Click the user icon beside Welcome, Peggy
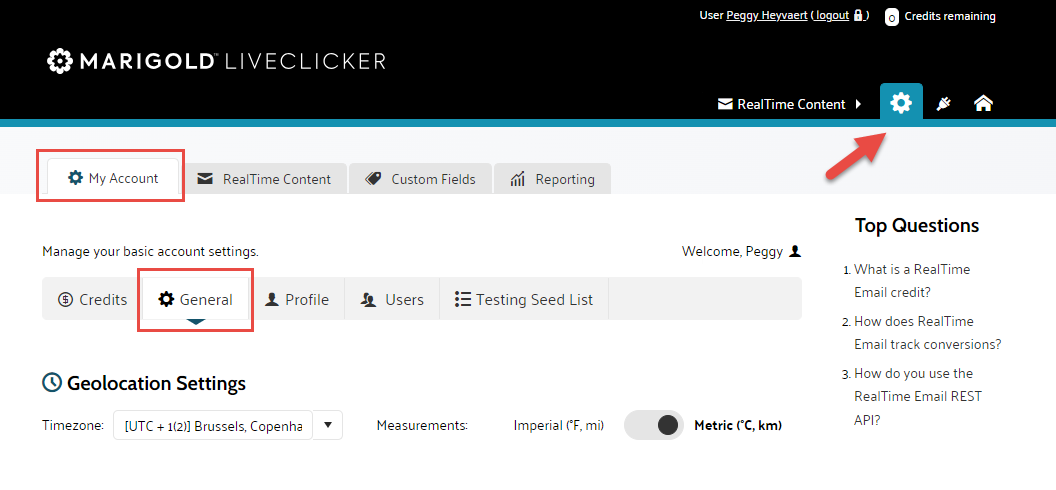 (795, 251)
